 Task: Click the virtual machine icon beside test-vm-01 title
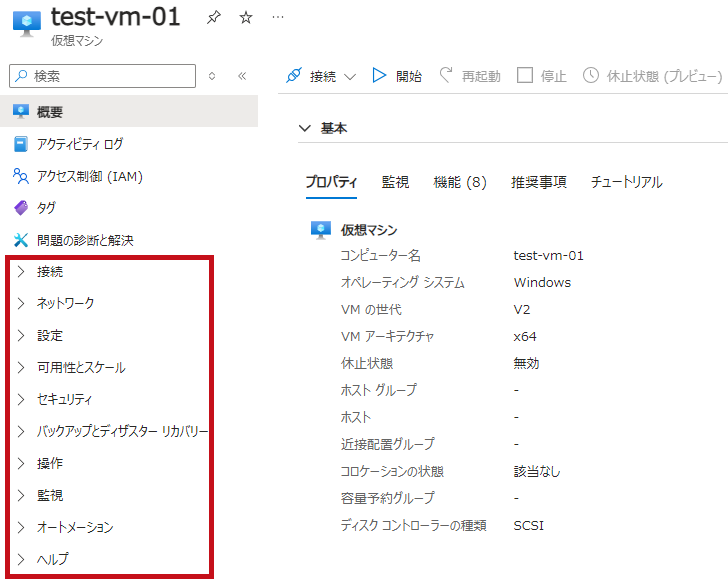coord(26,24)
